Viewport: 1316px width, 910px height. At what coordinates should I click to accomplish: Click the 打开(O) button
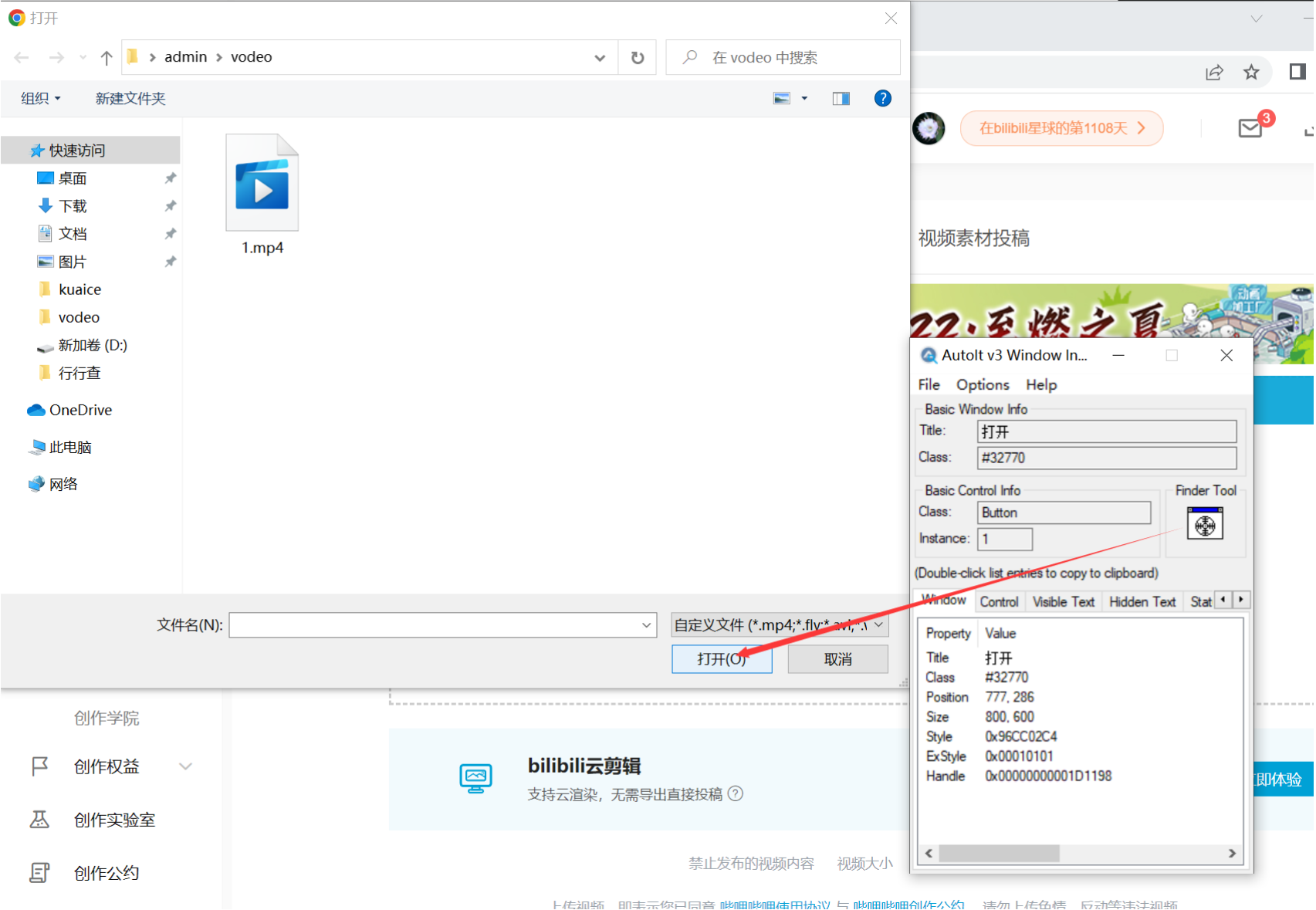[x=722, y=659]
